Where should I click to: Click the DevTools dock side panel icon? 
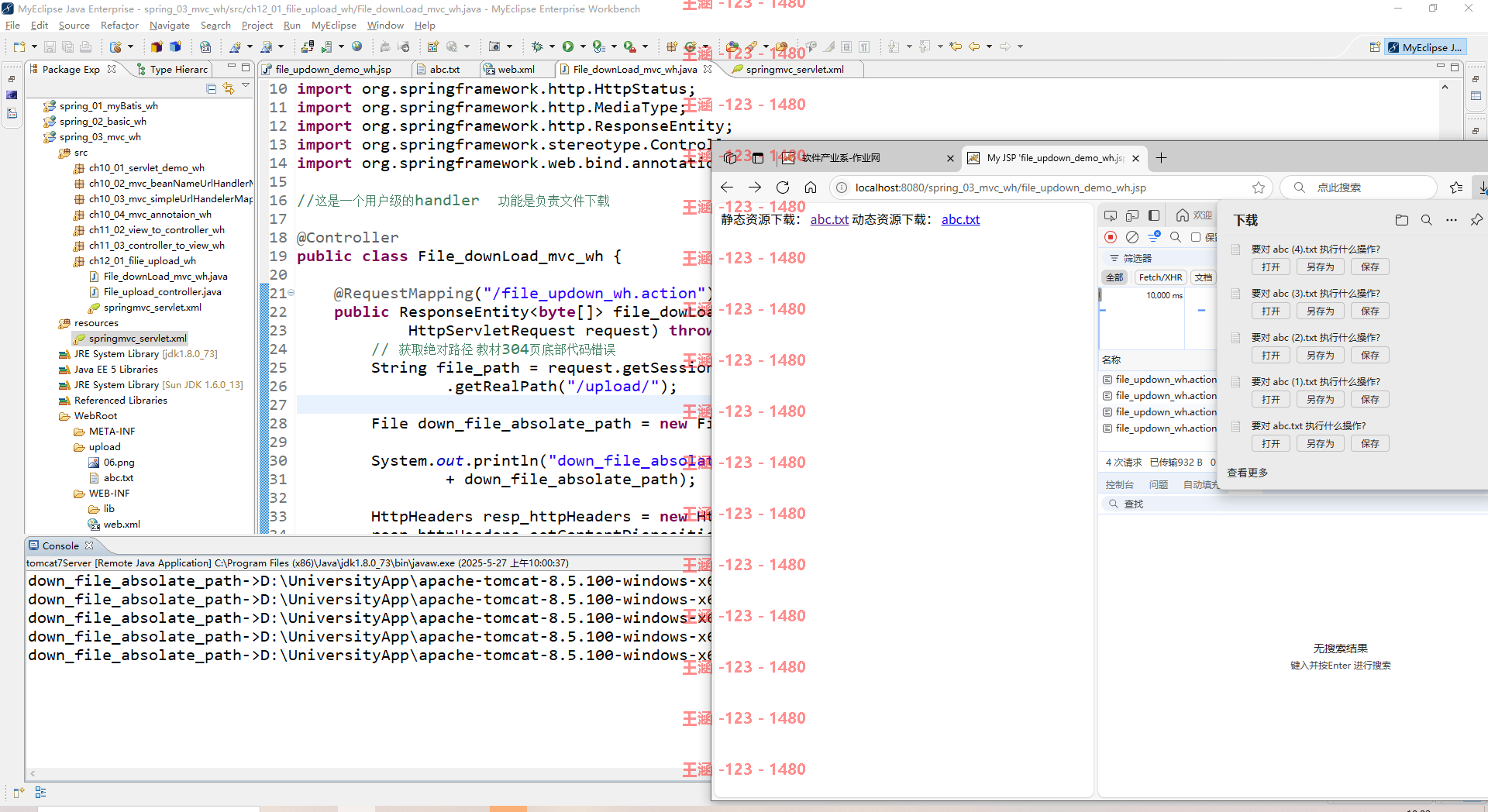(1154, 215)
